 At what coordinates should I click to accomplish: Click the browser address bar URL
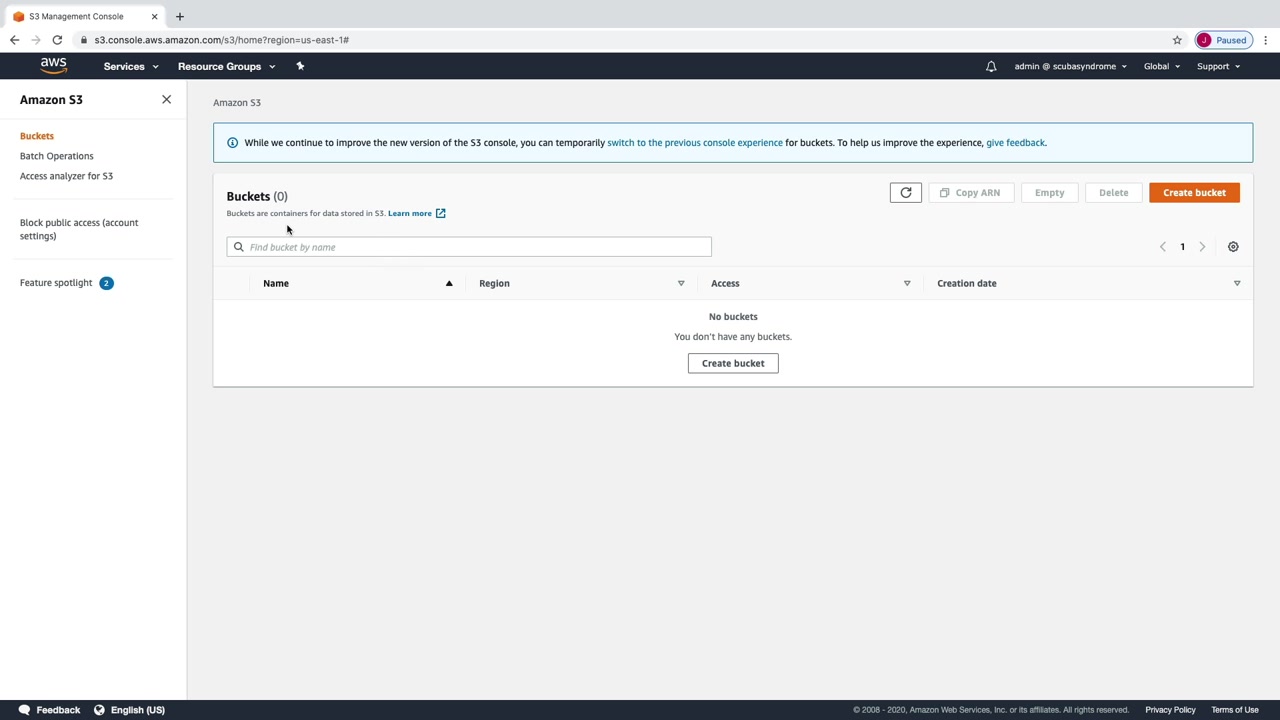(222, 40)
